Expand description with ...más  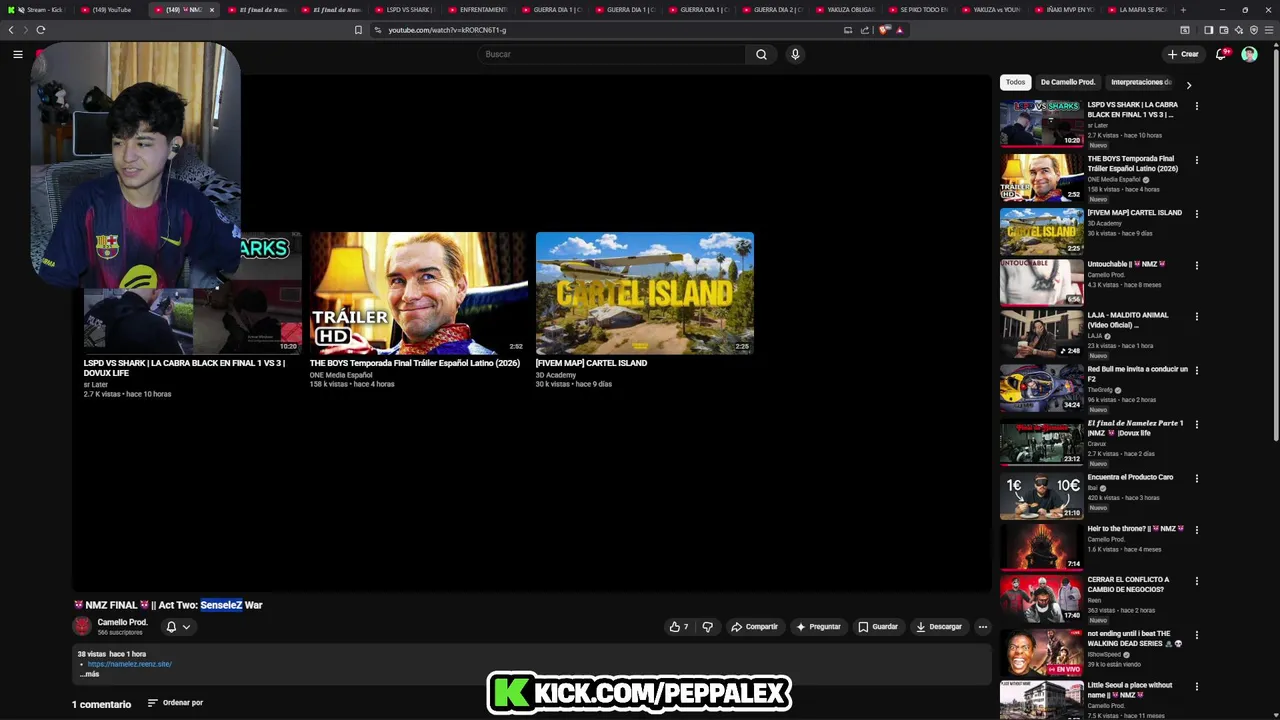coord(89,674)
